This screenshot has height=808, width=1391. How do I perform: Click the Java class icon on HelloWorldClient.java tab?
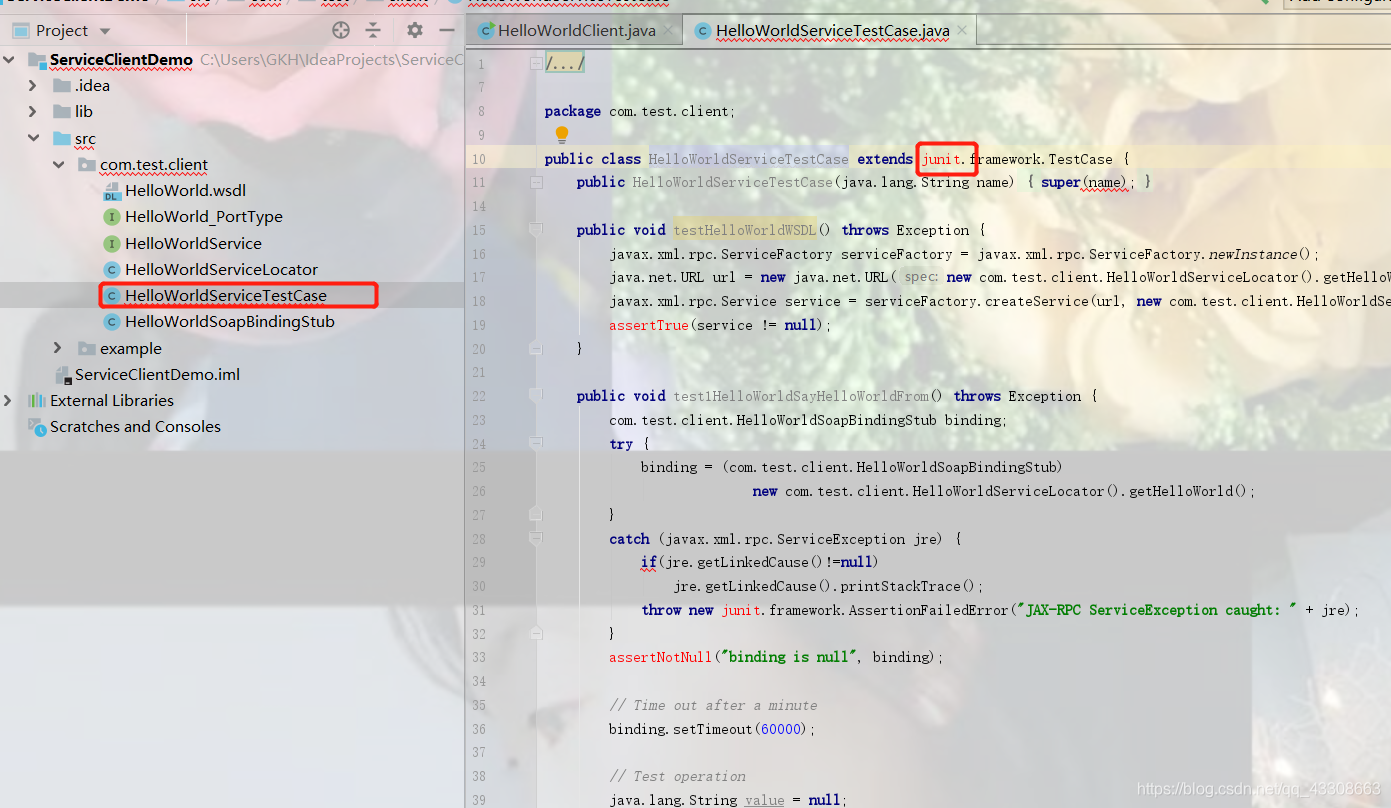pos(486,31)
